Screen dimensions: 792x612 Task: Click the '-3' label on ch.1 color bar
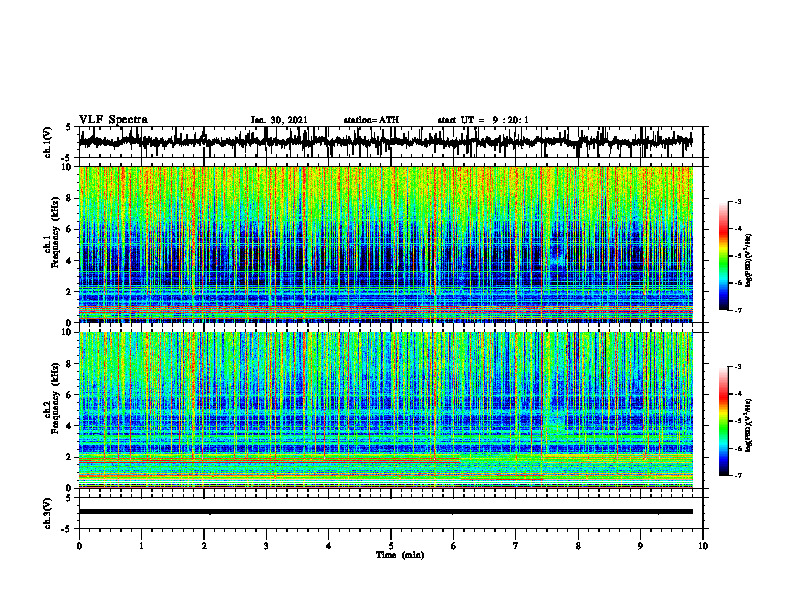[x=737, y=201]
